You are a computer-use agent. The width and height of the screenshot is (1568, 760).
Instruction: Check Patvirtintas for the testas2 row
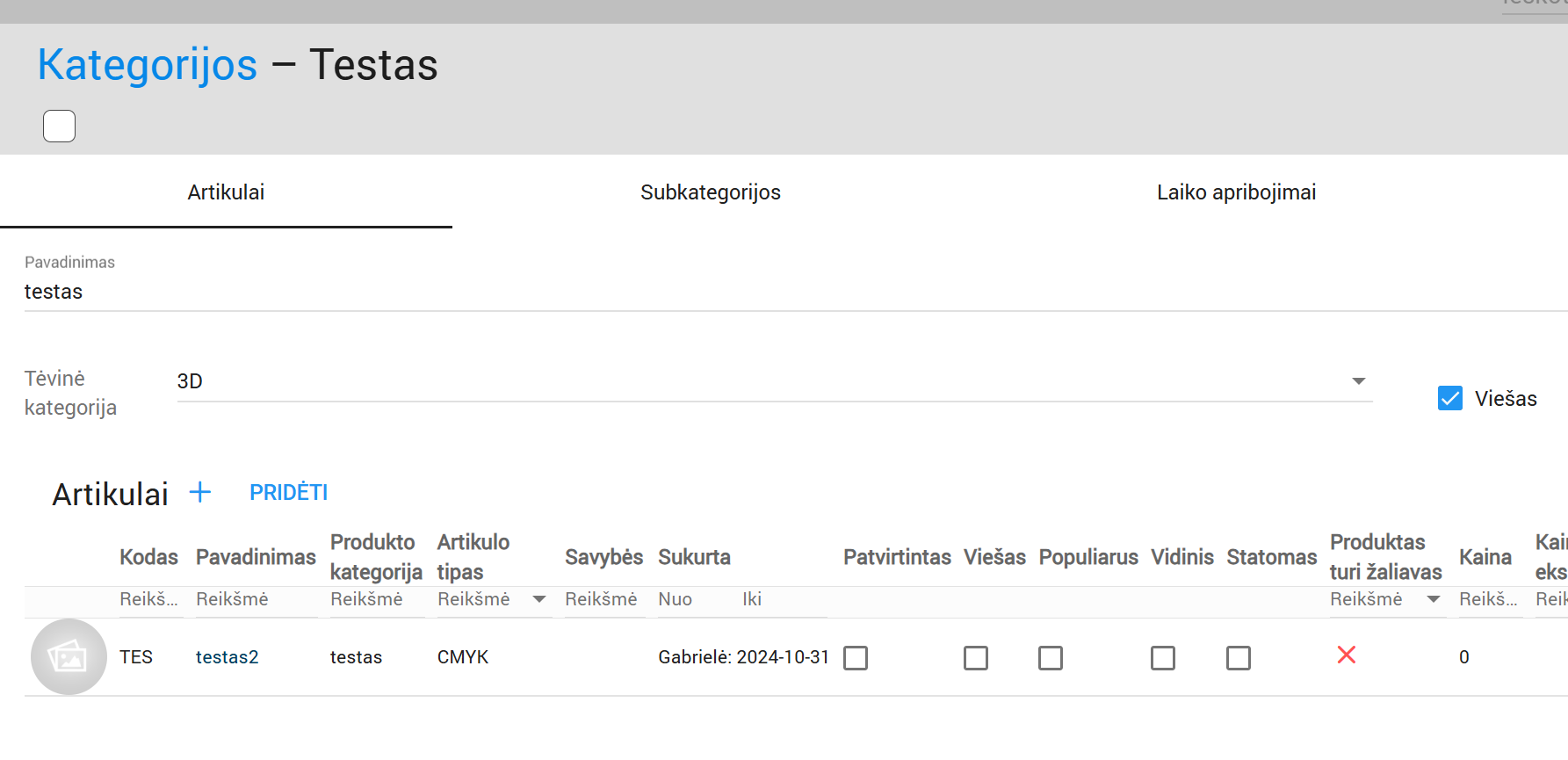[x=856, y=658]
